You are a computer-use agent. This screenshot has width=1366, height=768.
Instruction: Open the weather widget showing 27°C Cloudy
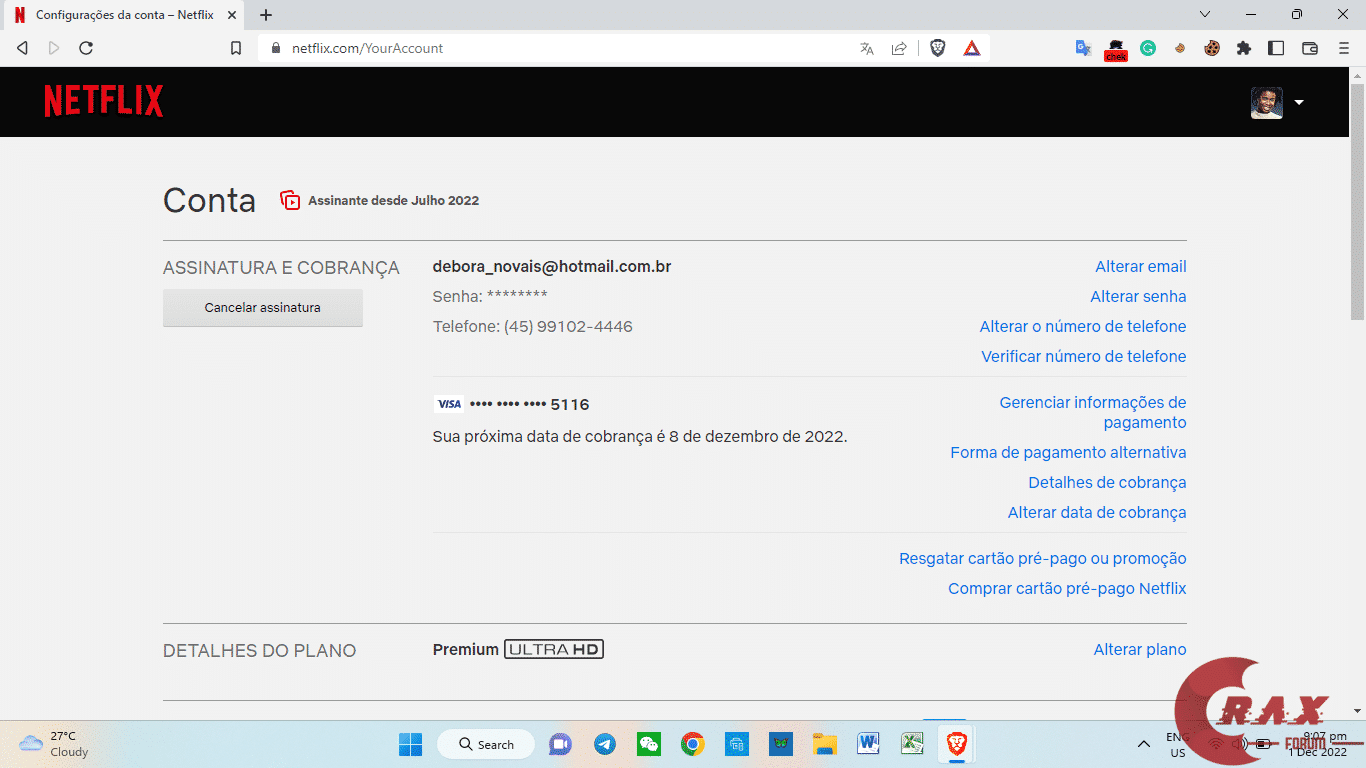55,744
